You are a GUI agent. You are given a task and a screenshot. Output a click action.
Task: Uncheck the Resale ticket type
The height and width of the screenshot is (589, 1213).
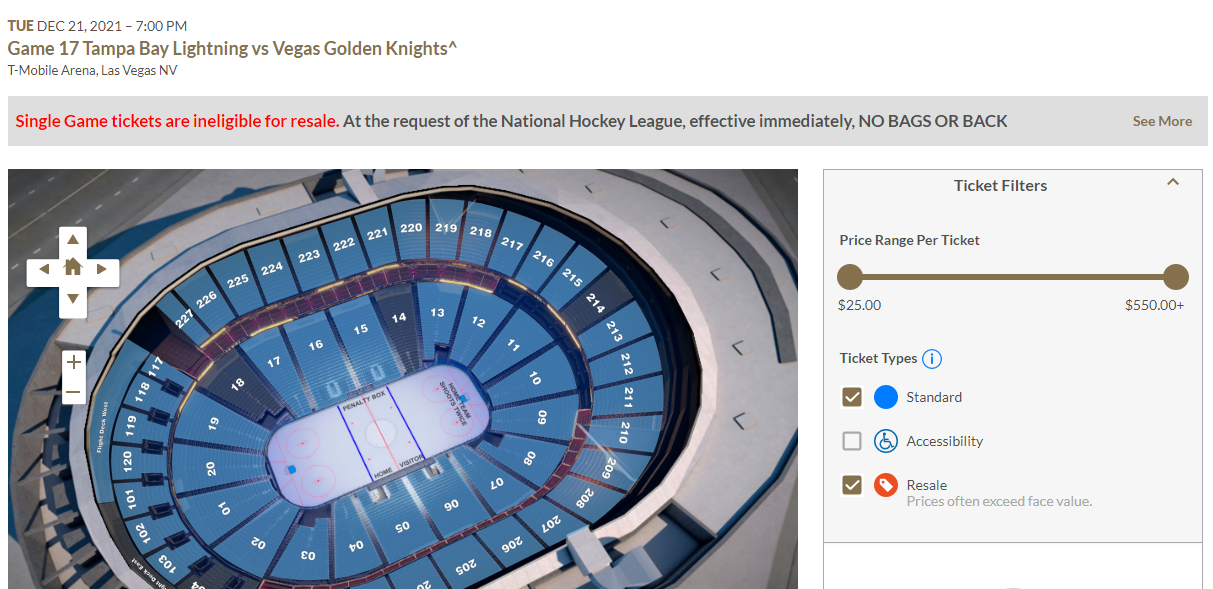(x=852, y=485)
